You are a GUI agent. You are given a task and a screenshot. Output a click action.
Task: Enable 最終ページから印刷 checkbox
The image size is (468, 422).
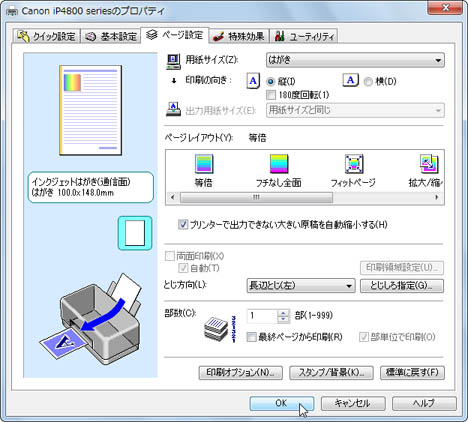click(251, 337)
